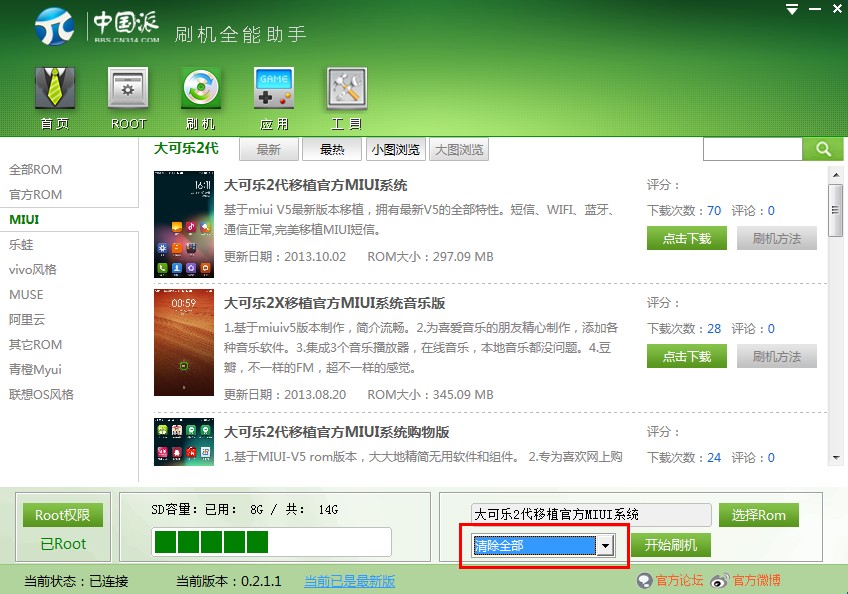
Task: Select MUSE category
Action: pos(26,294)
